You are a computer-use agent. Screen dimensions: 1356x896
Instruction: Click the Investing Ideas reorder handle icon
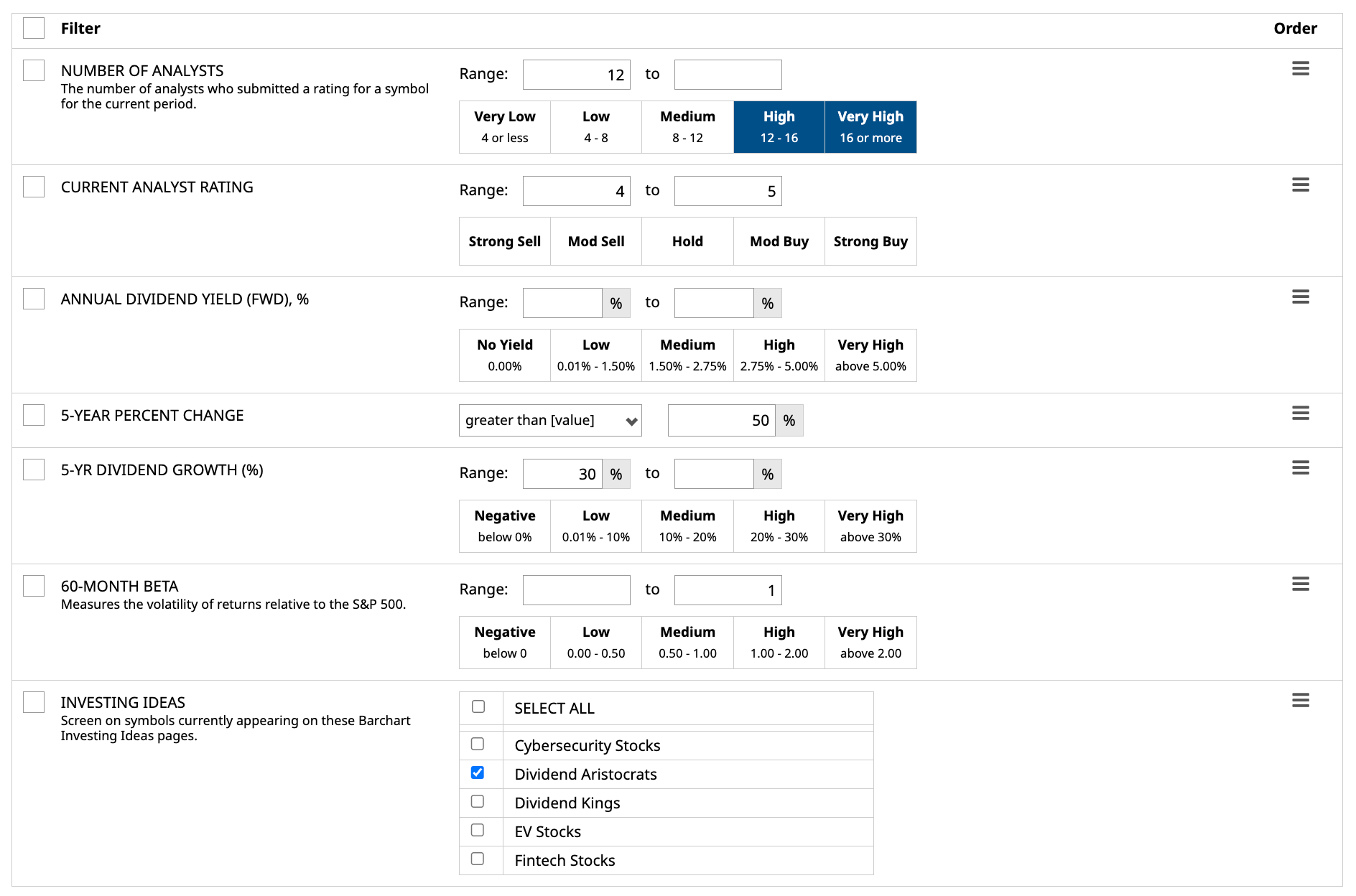click(x=1300, y=701)
